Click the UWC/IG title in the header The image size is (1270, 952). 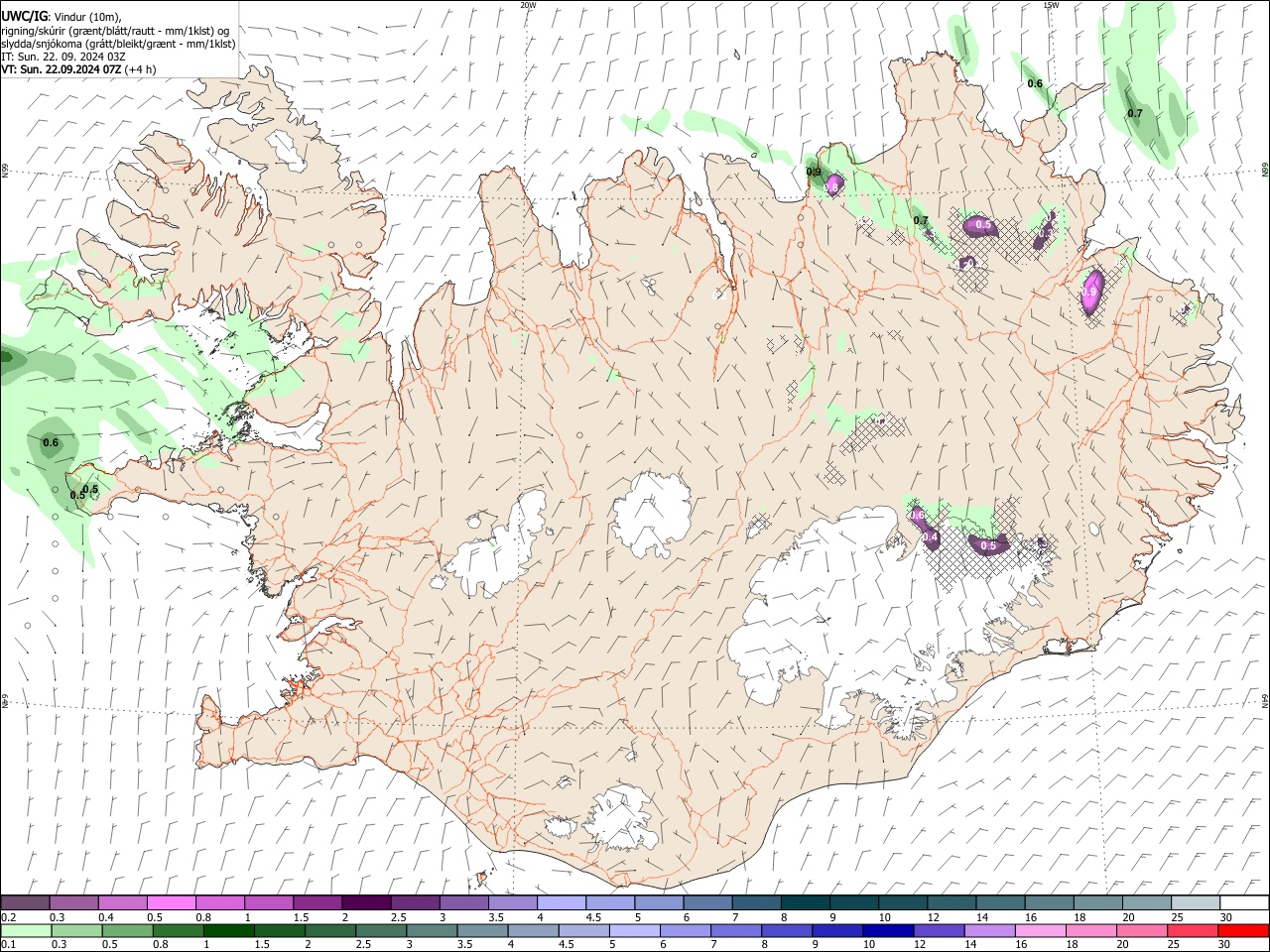coord(24,15)
